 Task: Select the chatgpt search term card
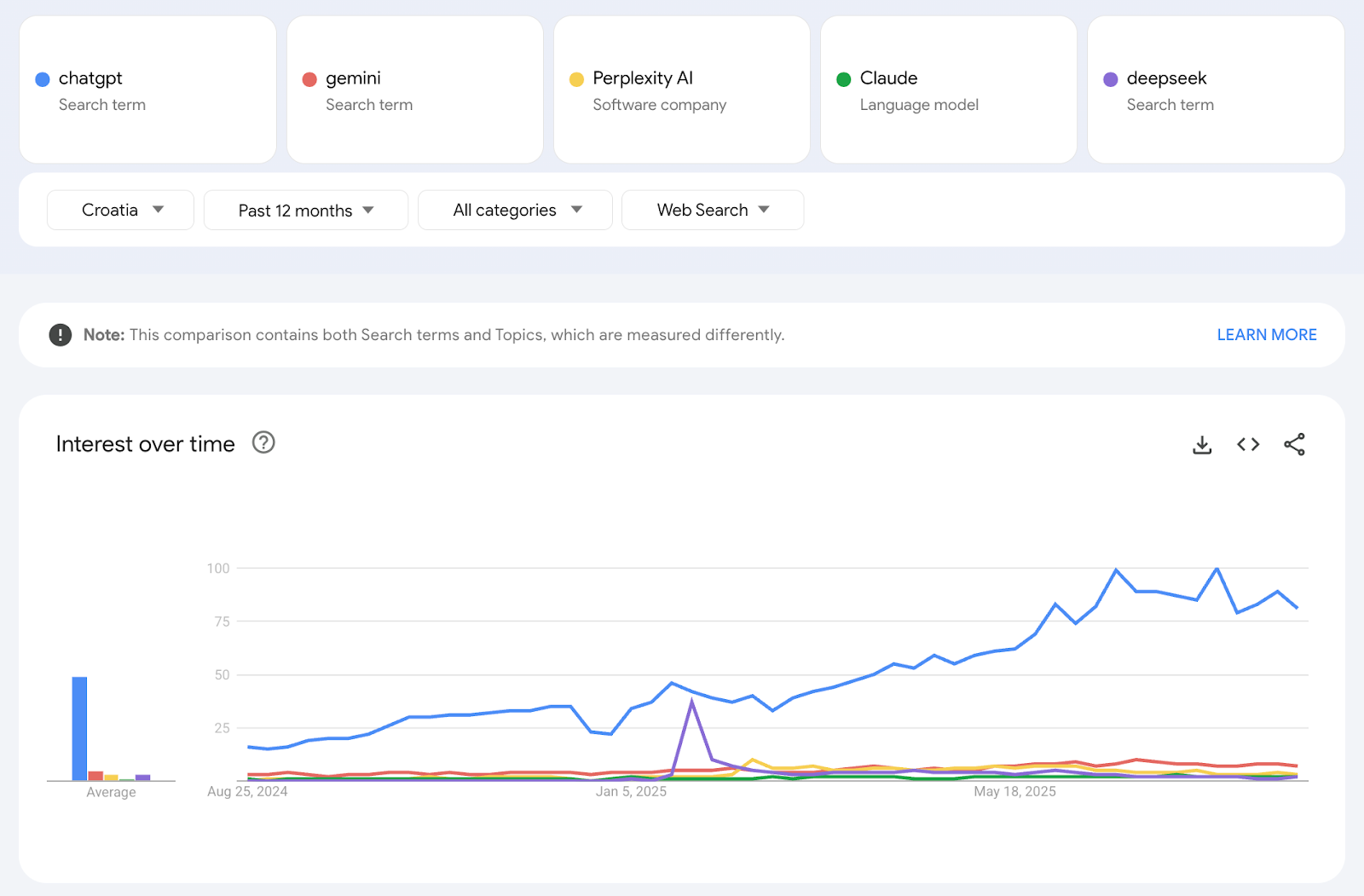[147, 90]
